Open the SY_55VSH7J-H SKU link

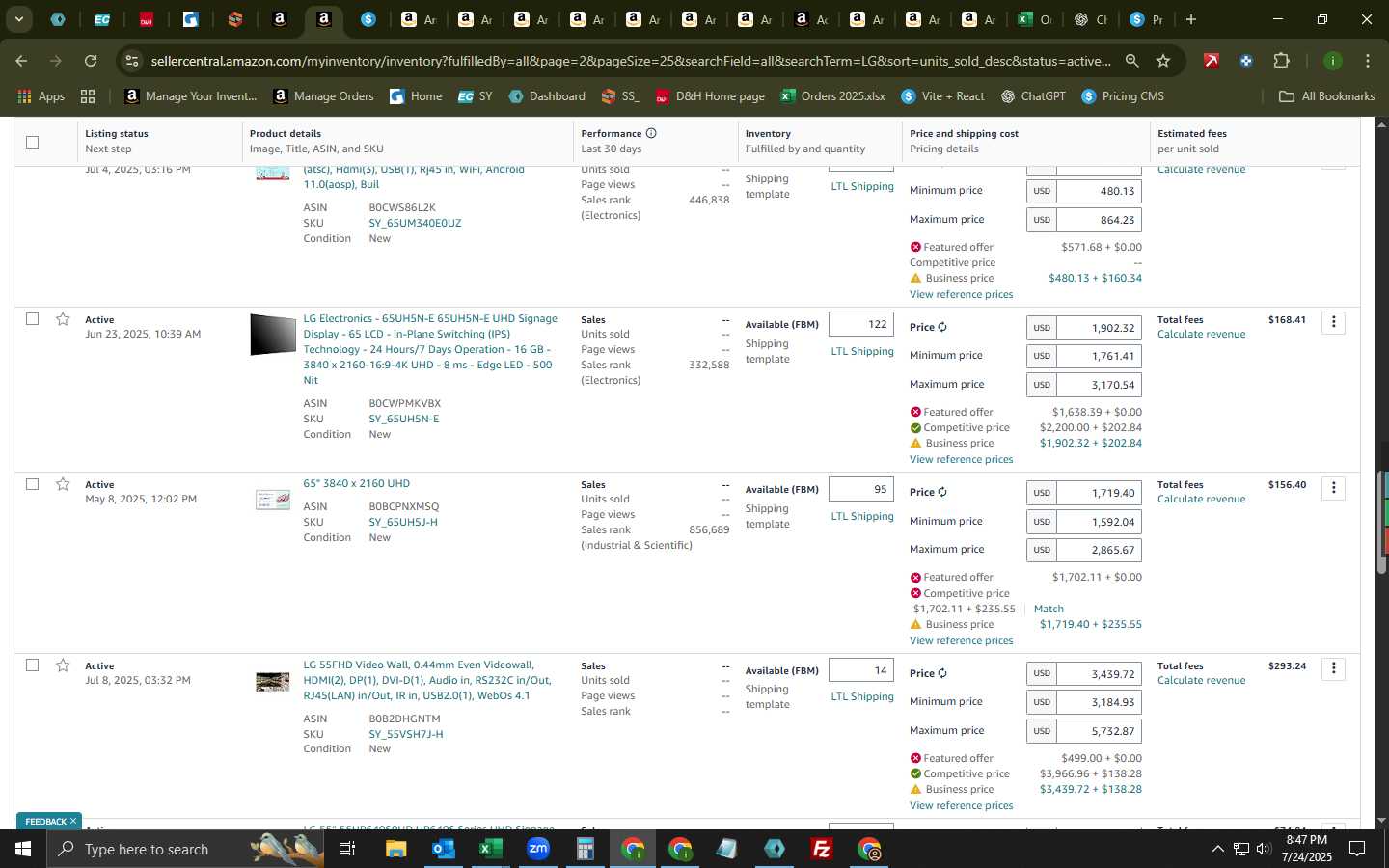click(406, 734)
